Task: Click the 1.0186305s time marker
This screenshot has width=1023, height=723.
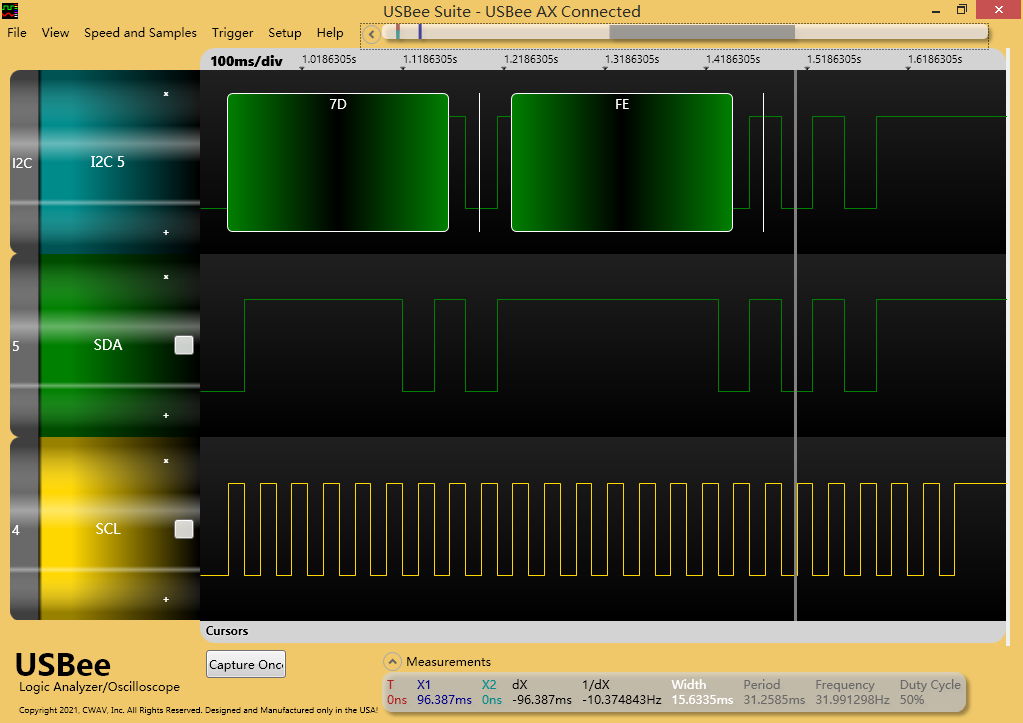Action: [x=329, y=59]
